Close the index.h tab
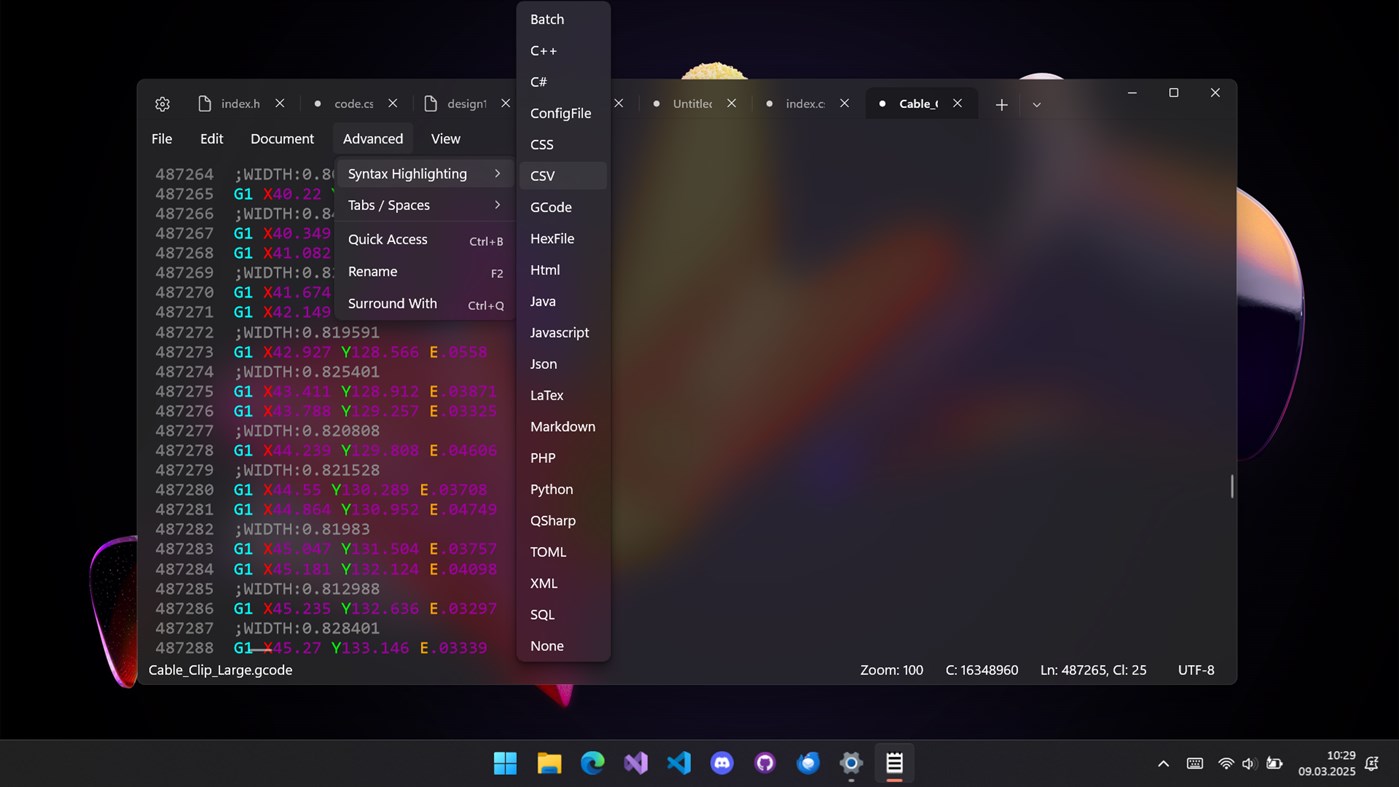Viewport: 1399px width, 787px height. 280,103
